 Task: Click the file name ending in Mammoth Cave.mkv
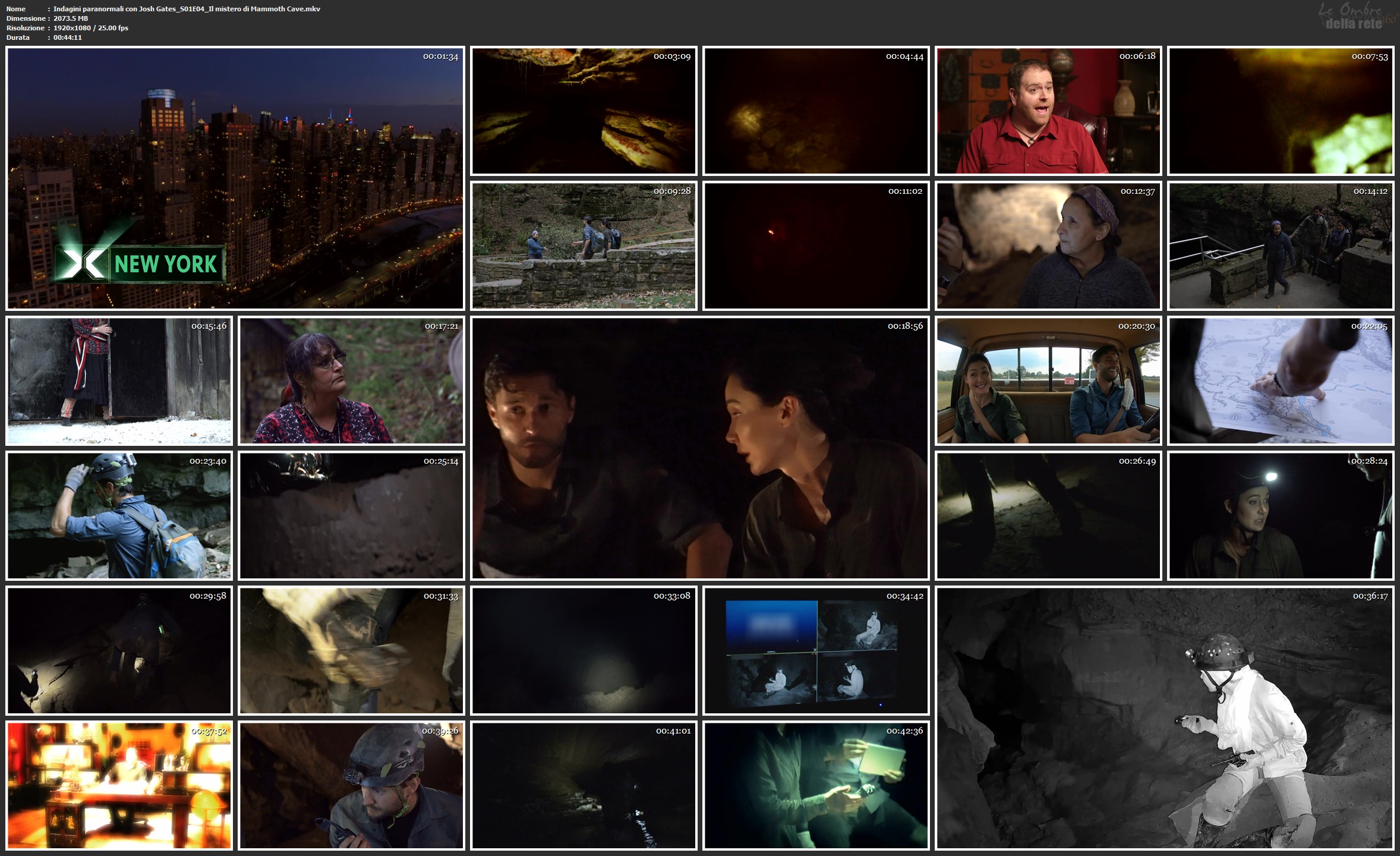pos(187,9)
